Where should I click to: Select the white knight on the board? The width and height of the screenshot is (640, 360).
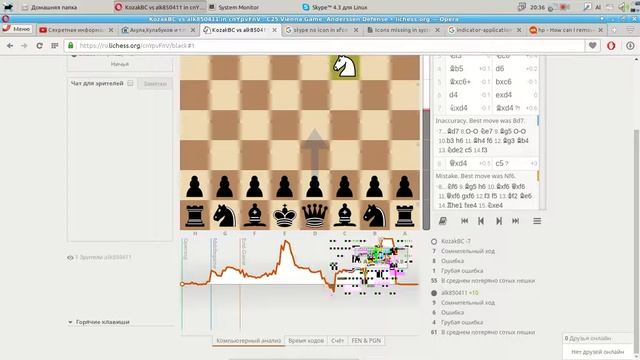tap(344, 66)
